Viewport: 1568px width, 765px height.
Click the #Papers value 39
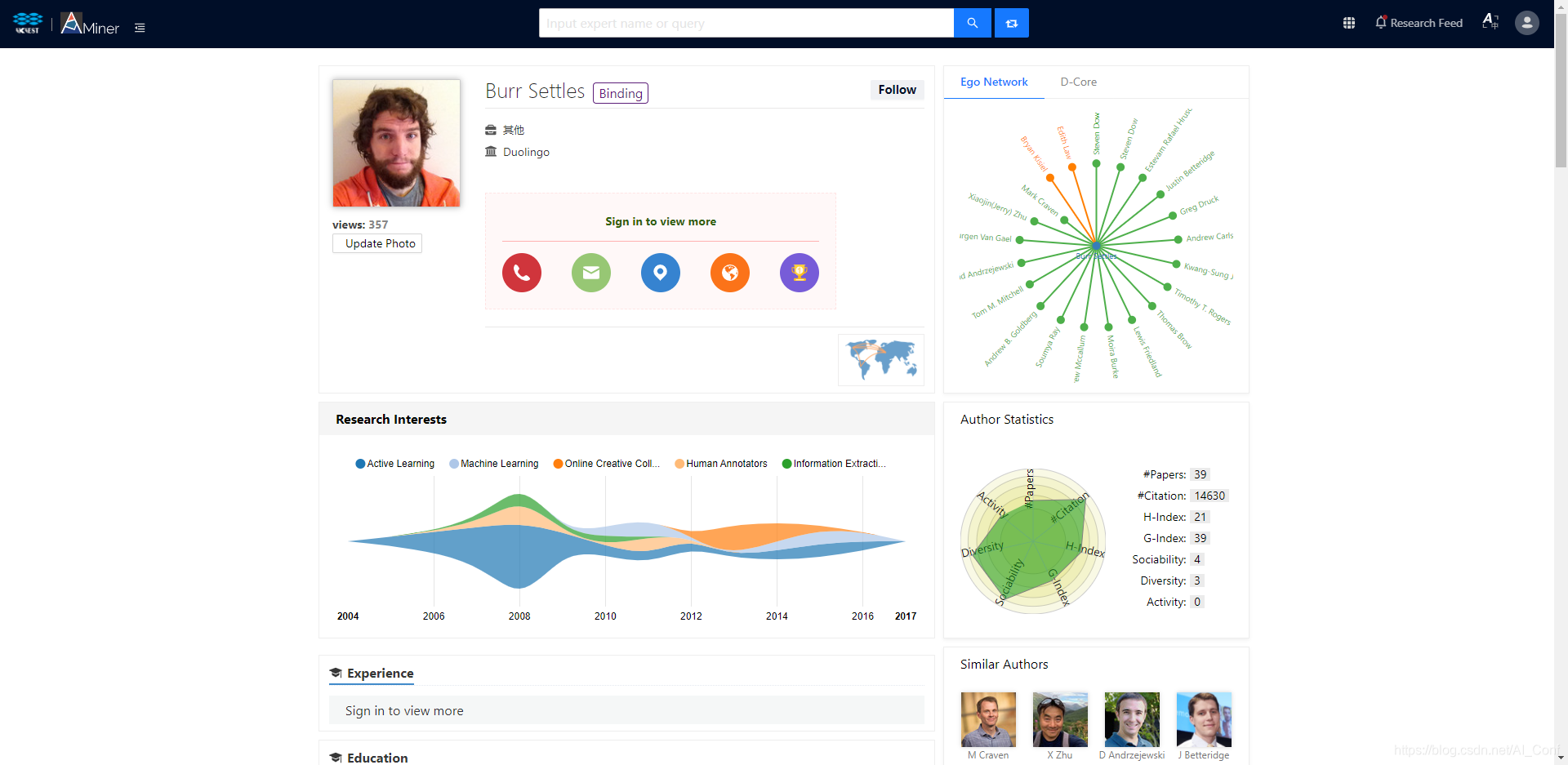click(x=1200, y=474)
